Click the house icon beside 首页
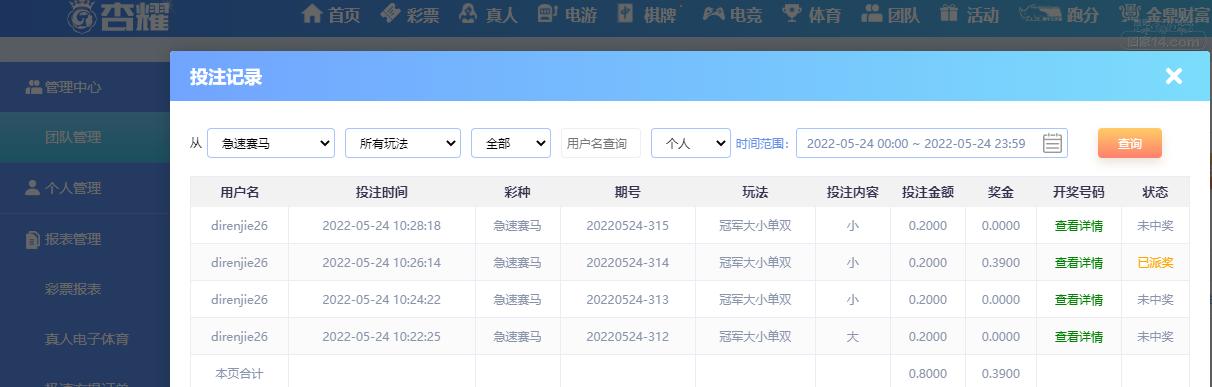 click(x=312, y=14)
